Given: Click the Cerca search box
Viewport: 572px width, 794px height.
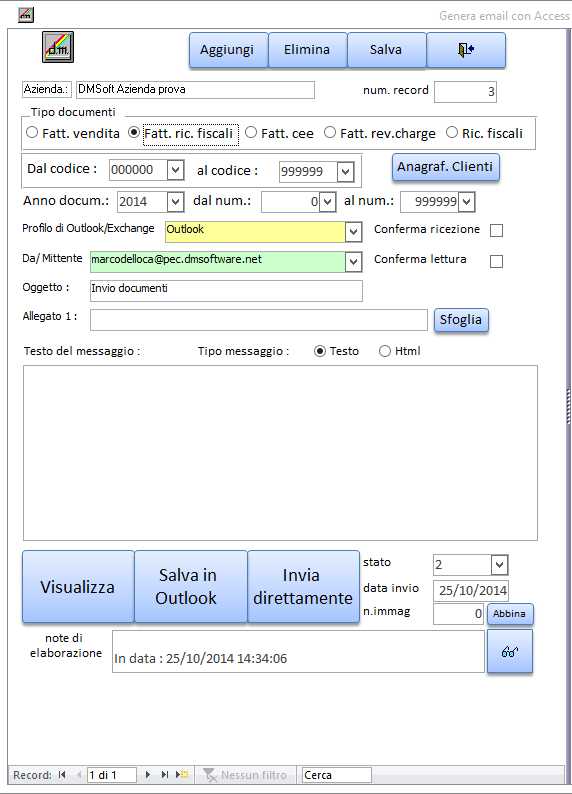Looking at the screenshot, I should tap(337, 775).
